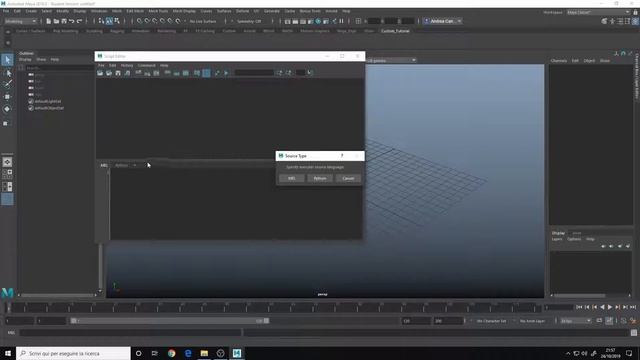This screenshot has height=360, width=640.
Task: Open the Modeling menu set dropdown
Action: coord(20,21)
